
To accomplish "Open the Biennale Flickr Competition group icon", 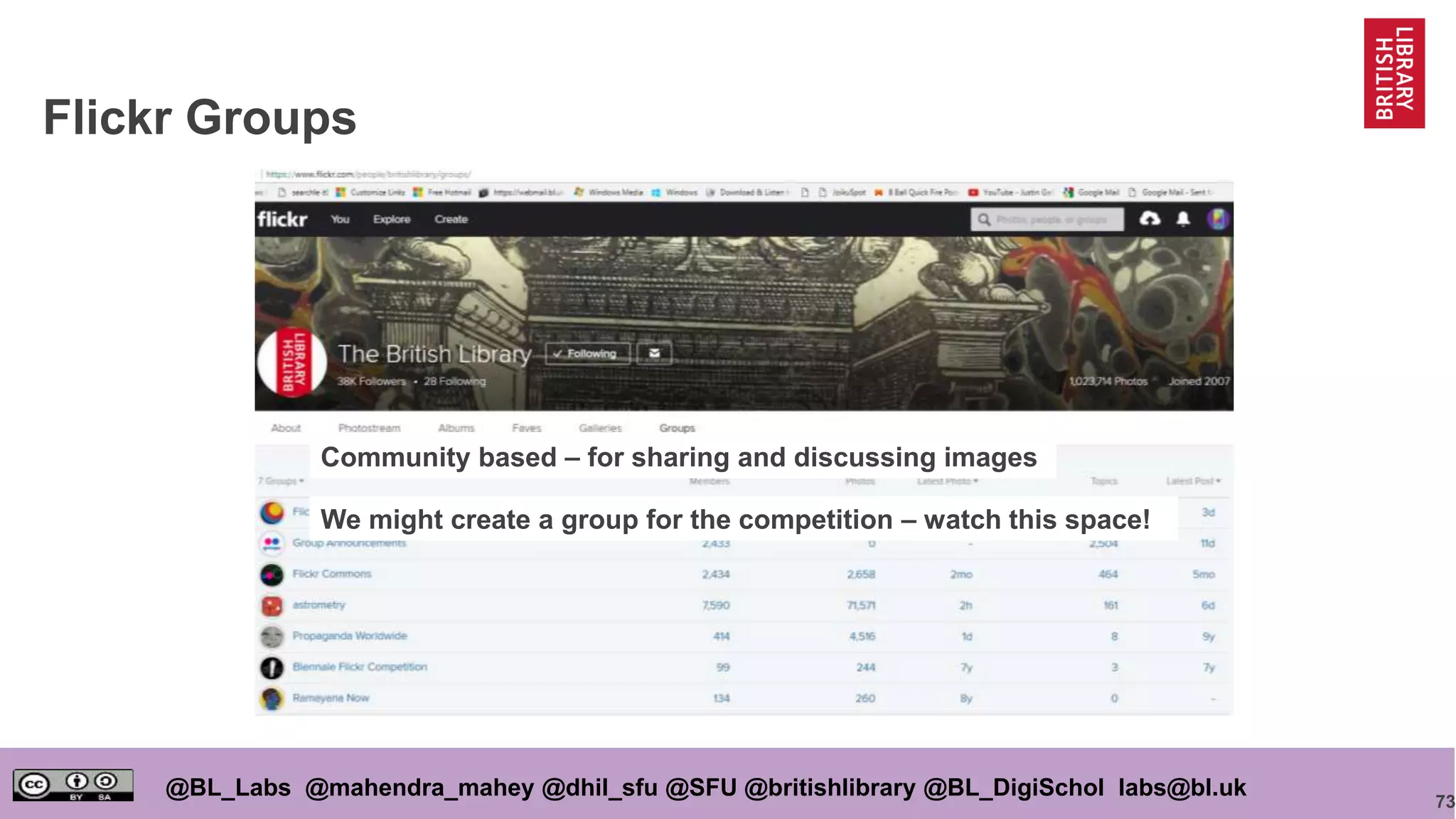I will coord(272,668).
